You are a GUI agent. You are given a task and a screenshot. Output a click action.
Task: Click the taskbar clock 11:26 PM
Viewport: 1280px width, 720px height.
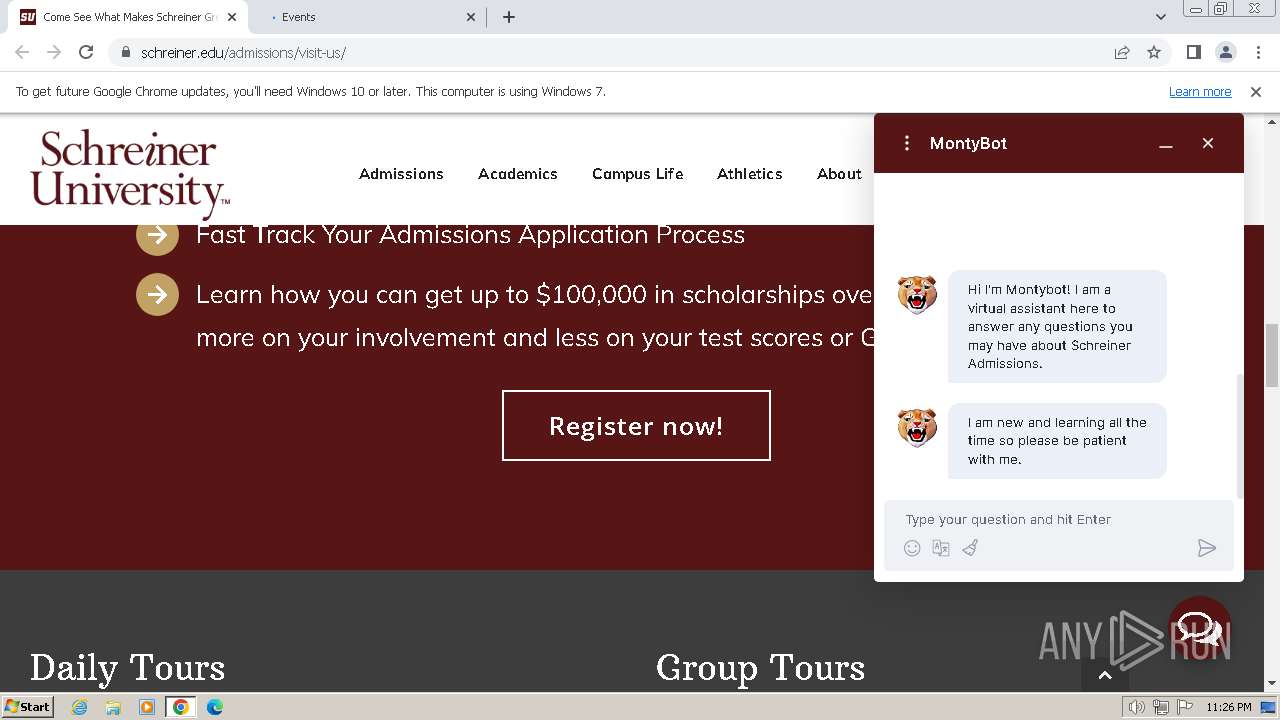click(1229, 707)
